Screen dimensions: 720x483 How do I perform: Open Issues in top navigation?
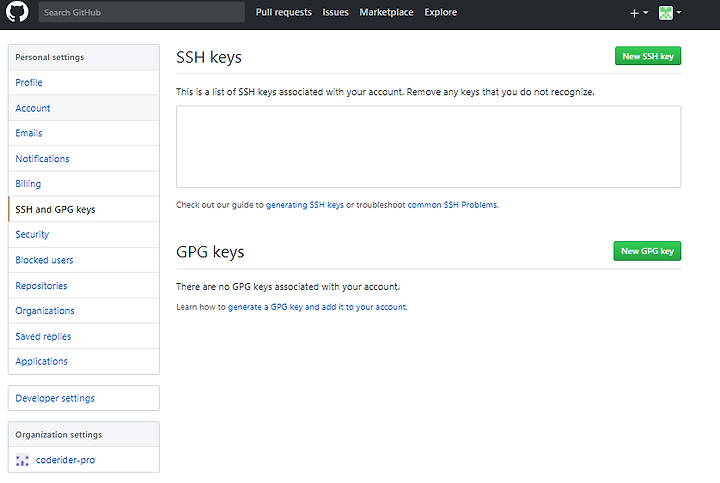pos(335,12)
